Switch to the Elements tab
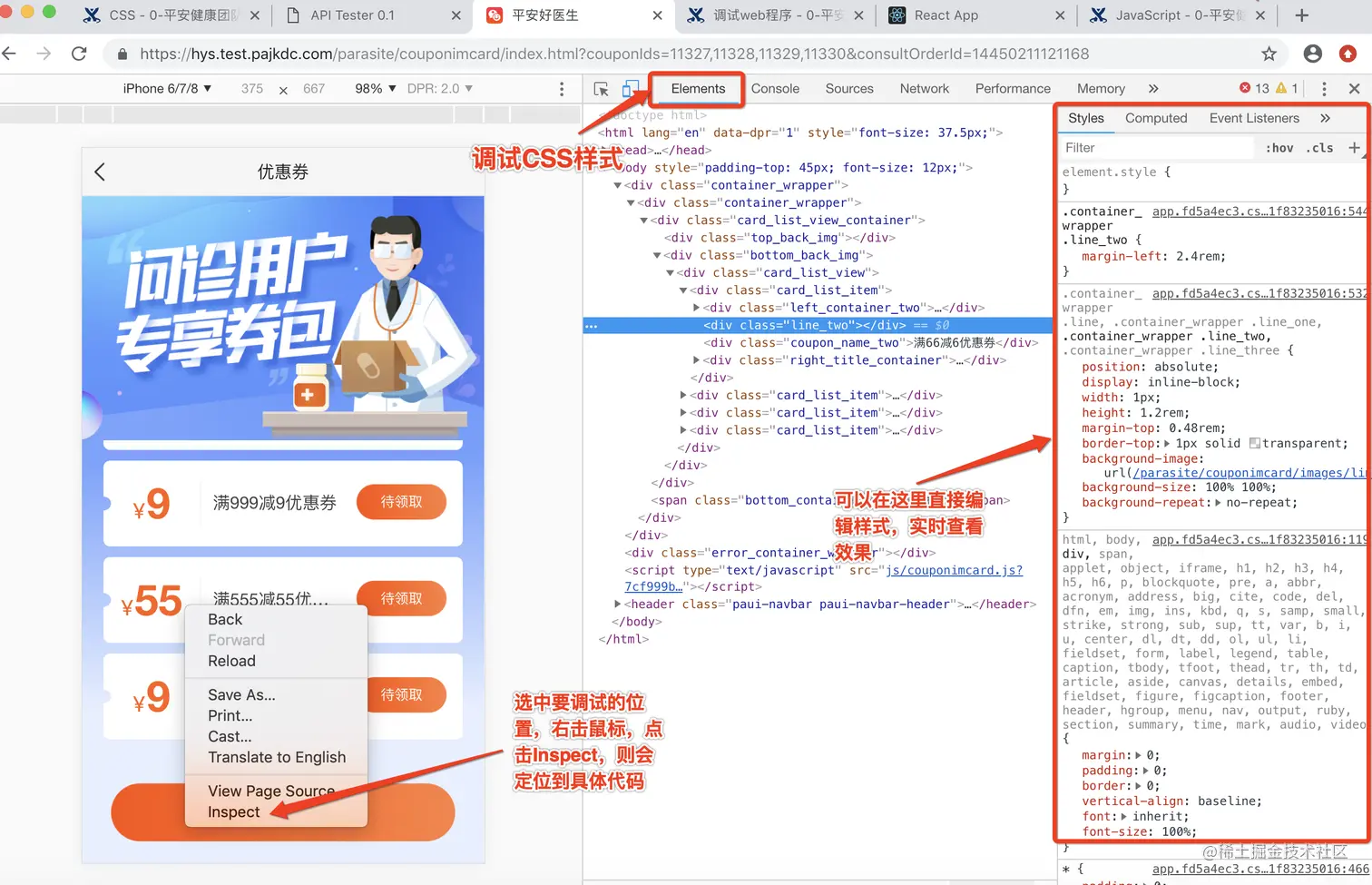1372x885 pixels. point(698,89)
